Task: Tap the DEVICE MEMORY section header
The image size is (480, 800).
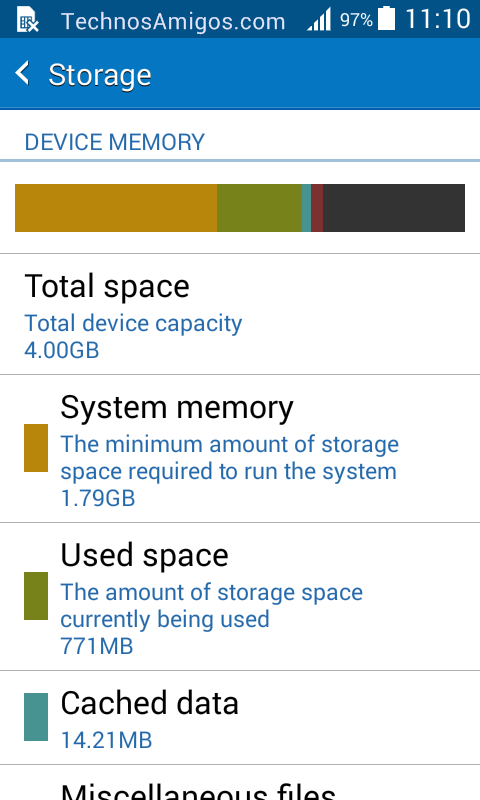Action: [x=114, y=142]
